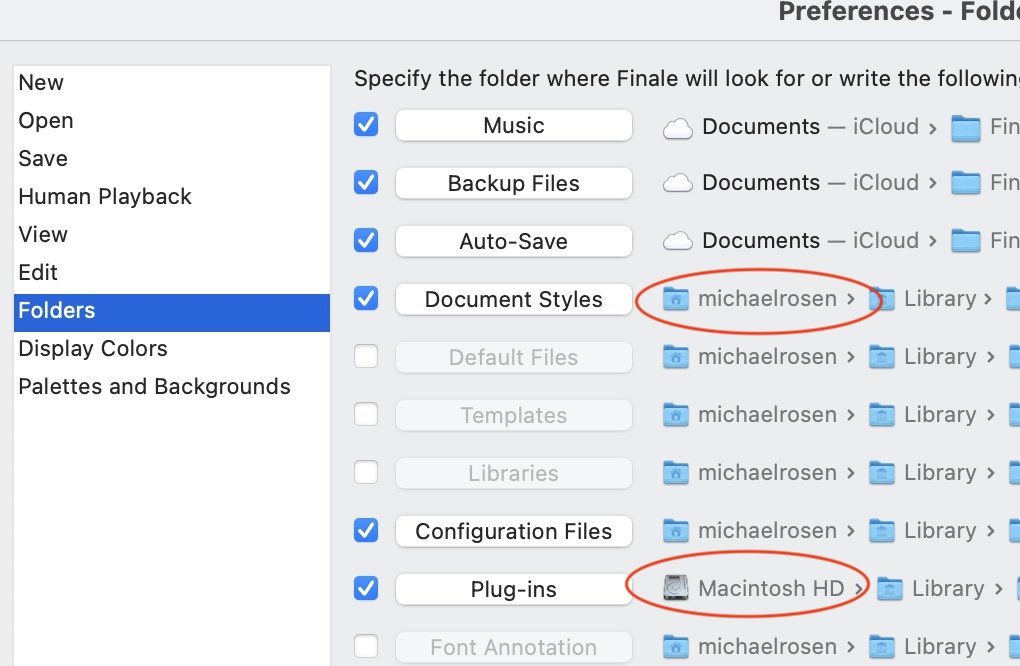Click chevron after Documents — iCloud in Music row
The height and width of the screenshot is (666, 1020).
point(932,127)
